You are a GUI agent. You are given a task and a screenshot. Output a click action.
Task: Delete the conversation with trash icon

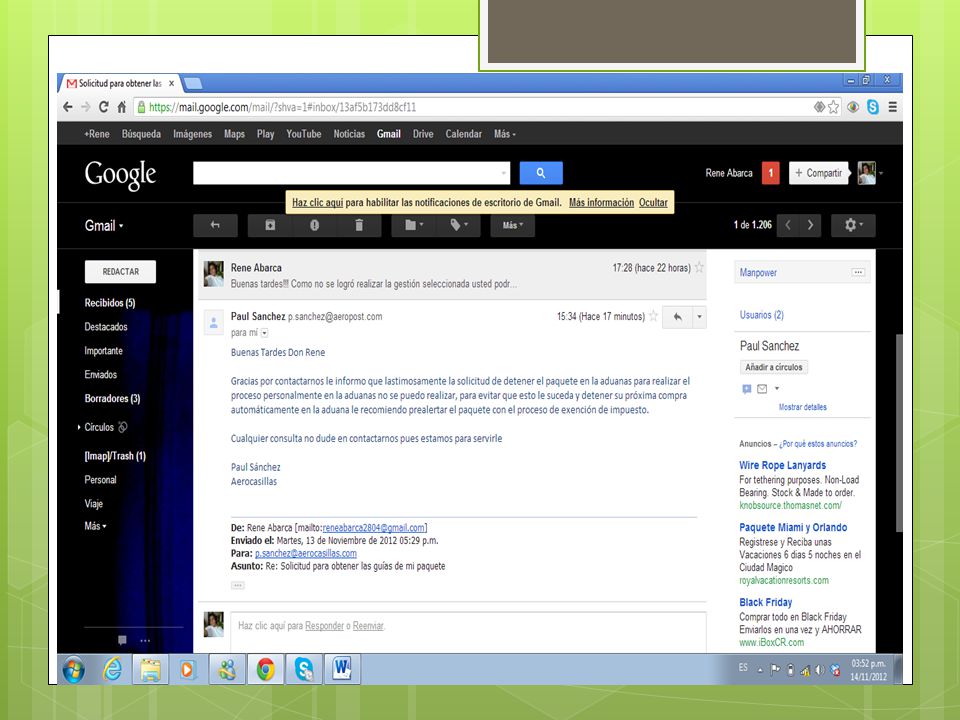(x=359, y=225)
